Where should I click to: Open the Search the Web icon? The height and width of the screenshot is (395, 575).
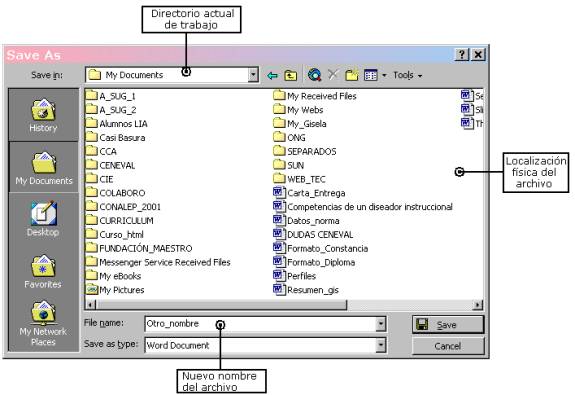pyautogui.click(x=314, y=75)
